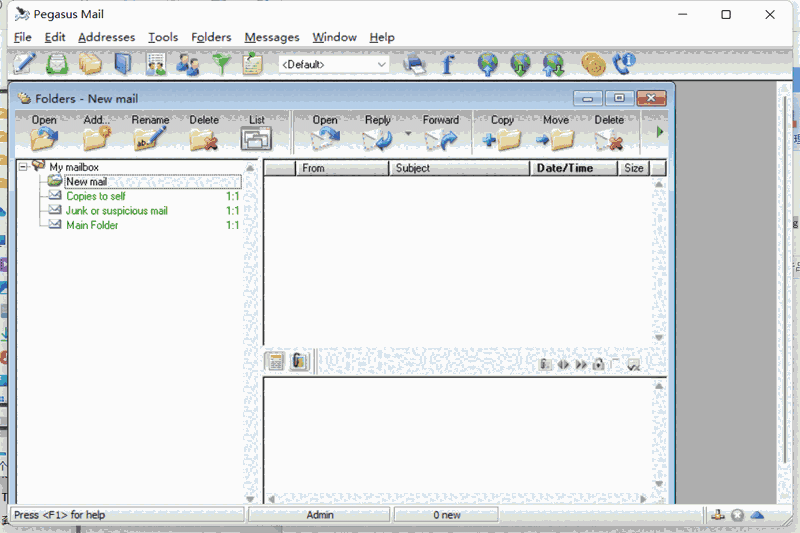Select Junk or suspicious mail folder
This screenshot has width=800, height=533.
[116, 211]
